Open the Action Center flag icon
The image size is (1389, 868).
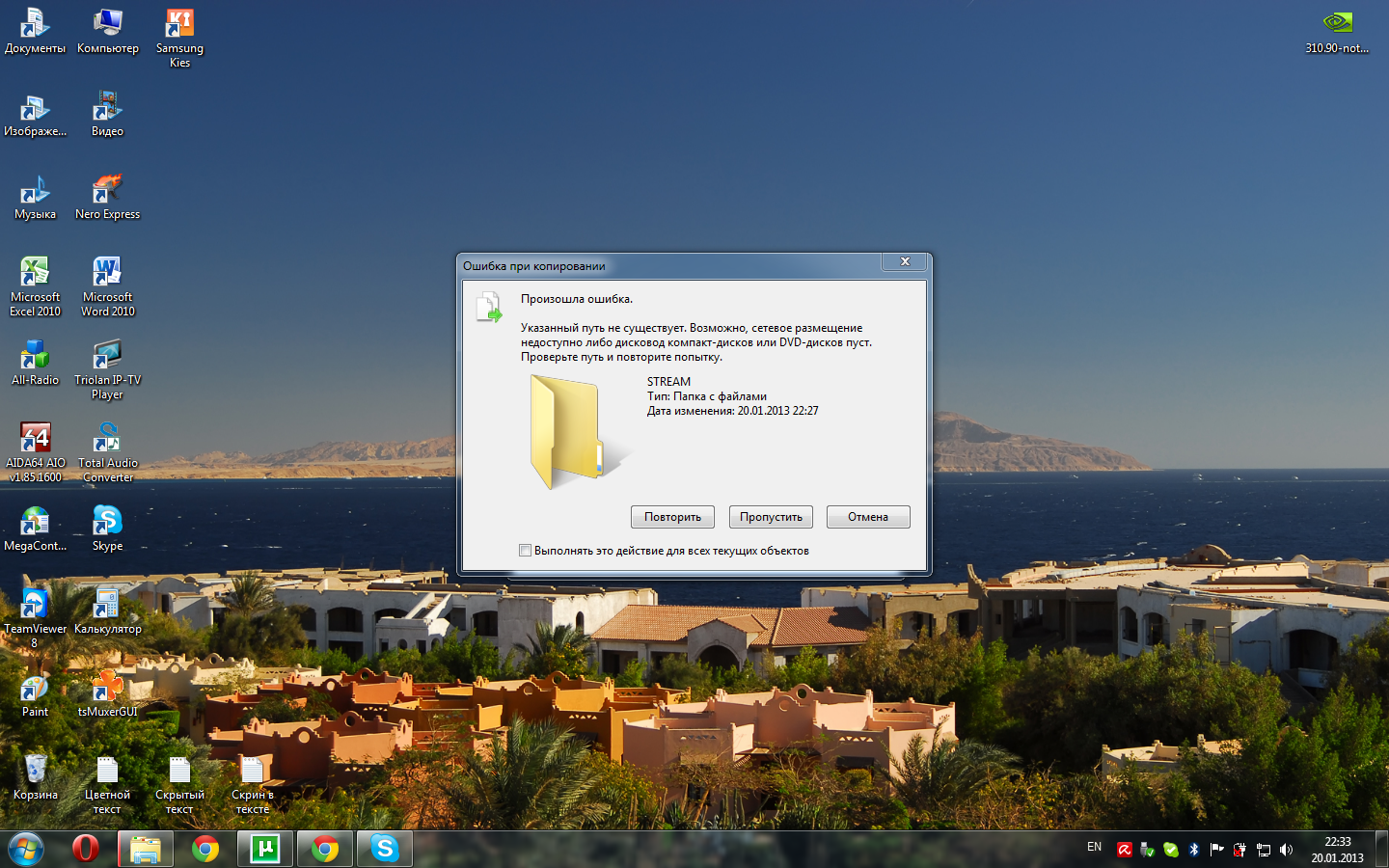[x=1216, y=850]
